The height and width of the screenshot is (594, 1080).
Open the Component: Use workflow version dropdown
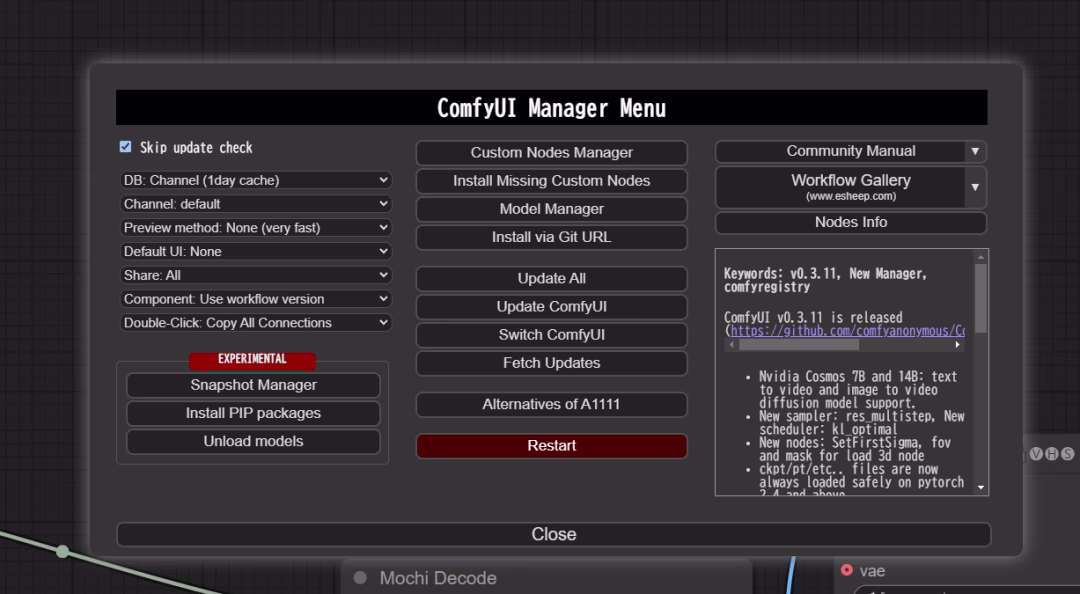[256, 299]
